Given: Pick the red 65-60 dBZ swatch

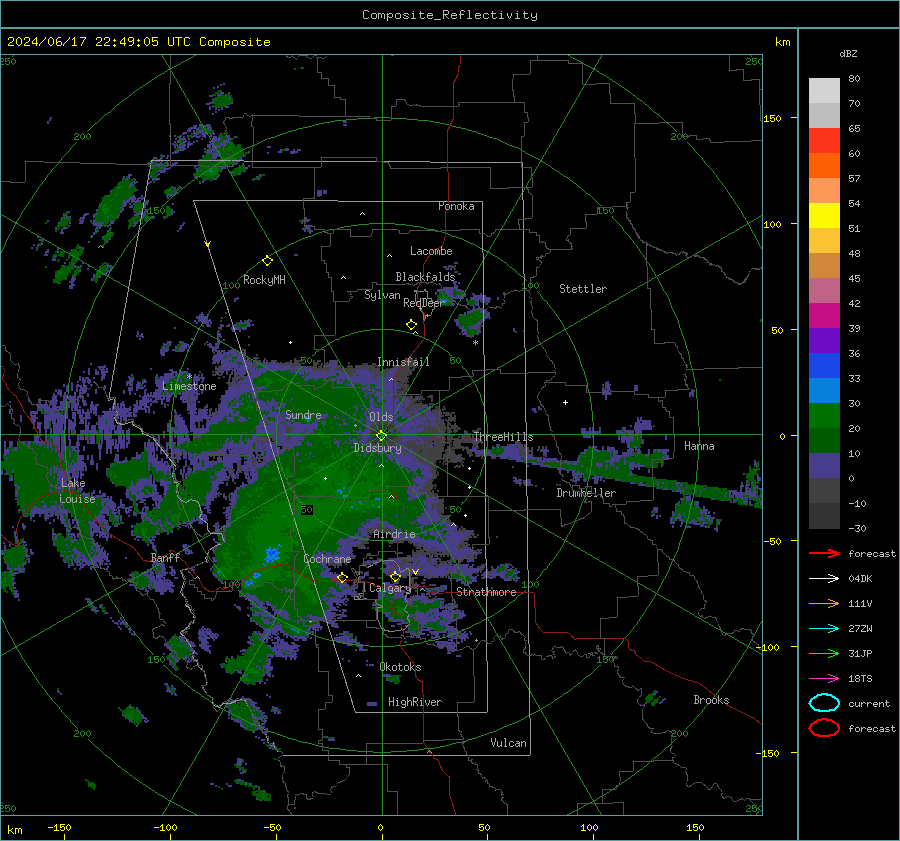Looking at the screenshot, I should click(824, 141).
